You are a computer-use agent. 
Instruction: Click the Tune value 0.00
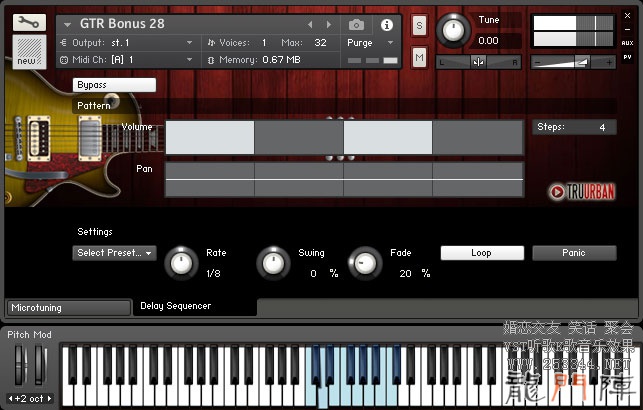pyautogui.click(x=488, y=41)
